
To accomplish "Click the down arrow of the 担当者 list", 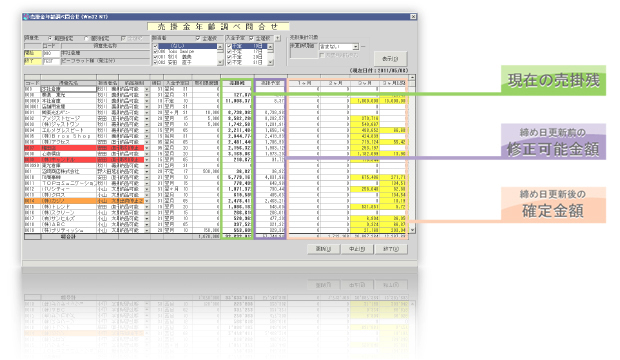I will tap(220, 63).
